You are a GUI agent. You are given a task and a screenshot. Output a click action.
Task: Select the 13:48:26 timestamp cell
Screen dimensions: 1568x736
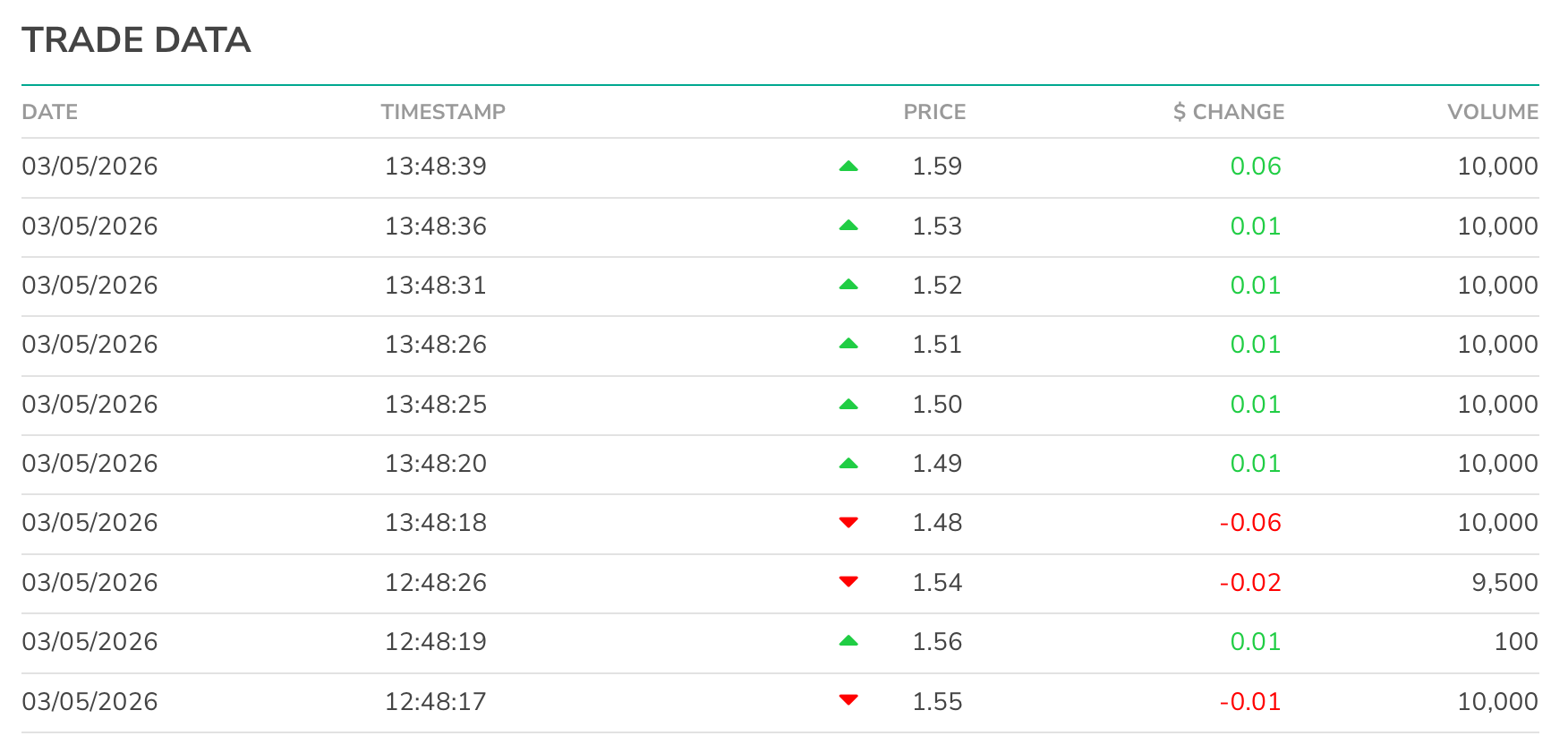tap(436, 345)
